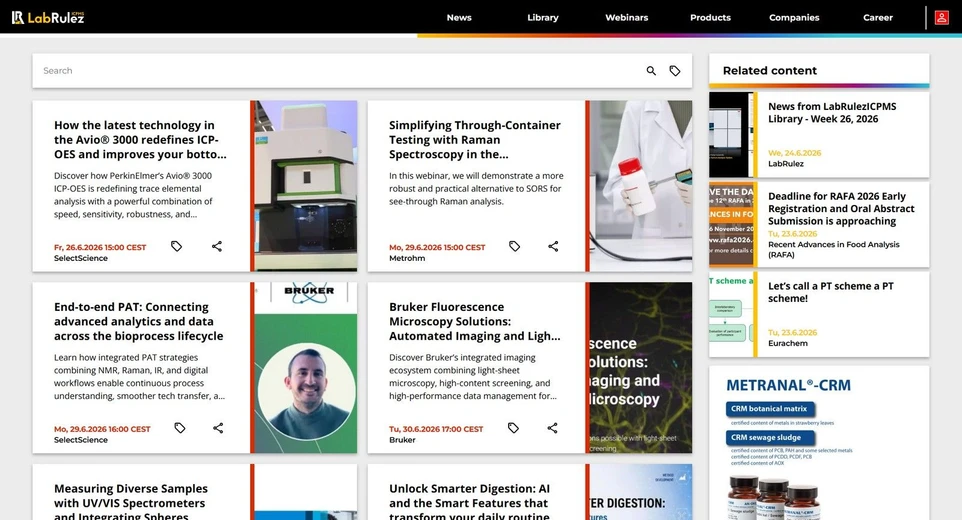Open News from LabRulezICPMS Library Week 26
The image size is (962, 520).
pos(832,113)
